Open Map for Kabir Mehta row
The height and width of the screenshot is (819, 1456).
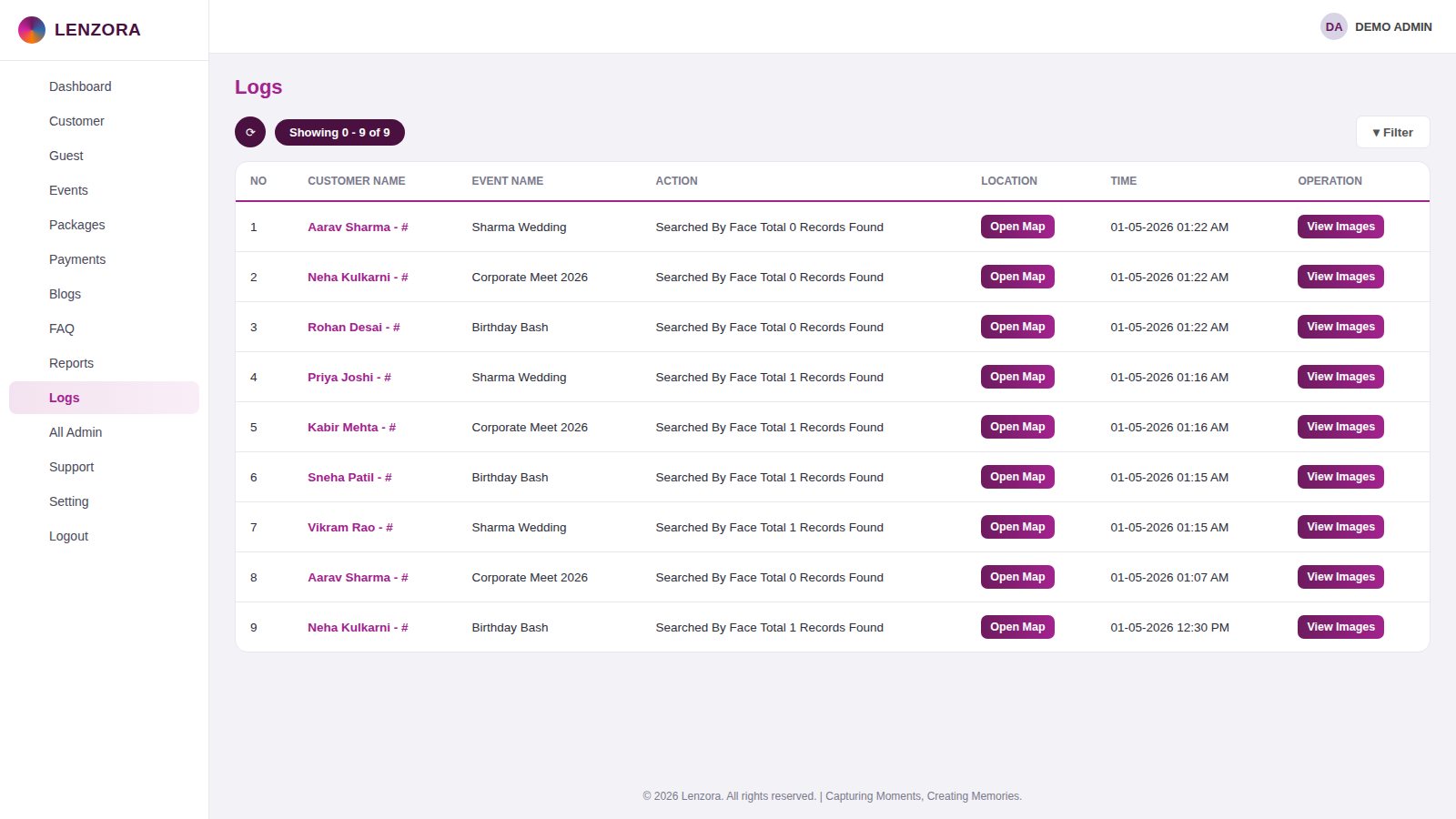[x=1017, y=427]
